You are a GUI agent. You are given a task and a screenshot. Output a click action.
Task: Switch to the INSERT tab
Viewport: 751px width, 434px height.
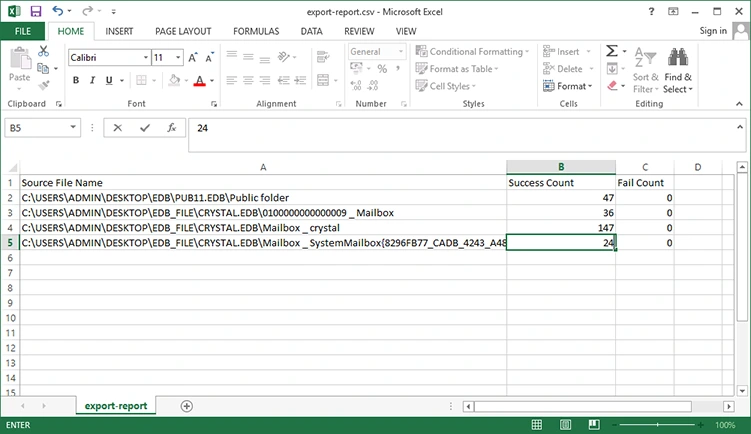[x=119, y=32]
